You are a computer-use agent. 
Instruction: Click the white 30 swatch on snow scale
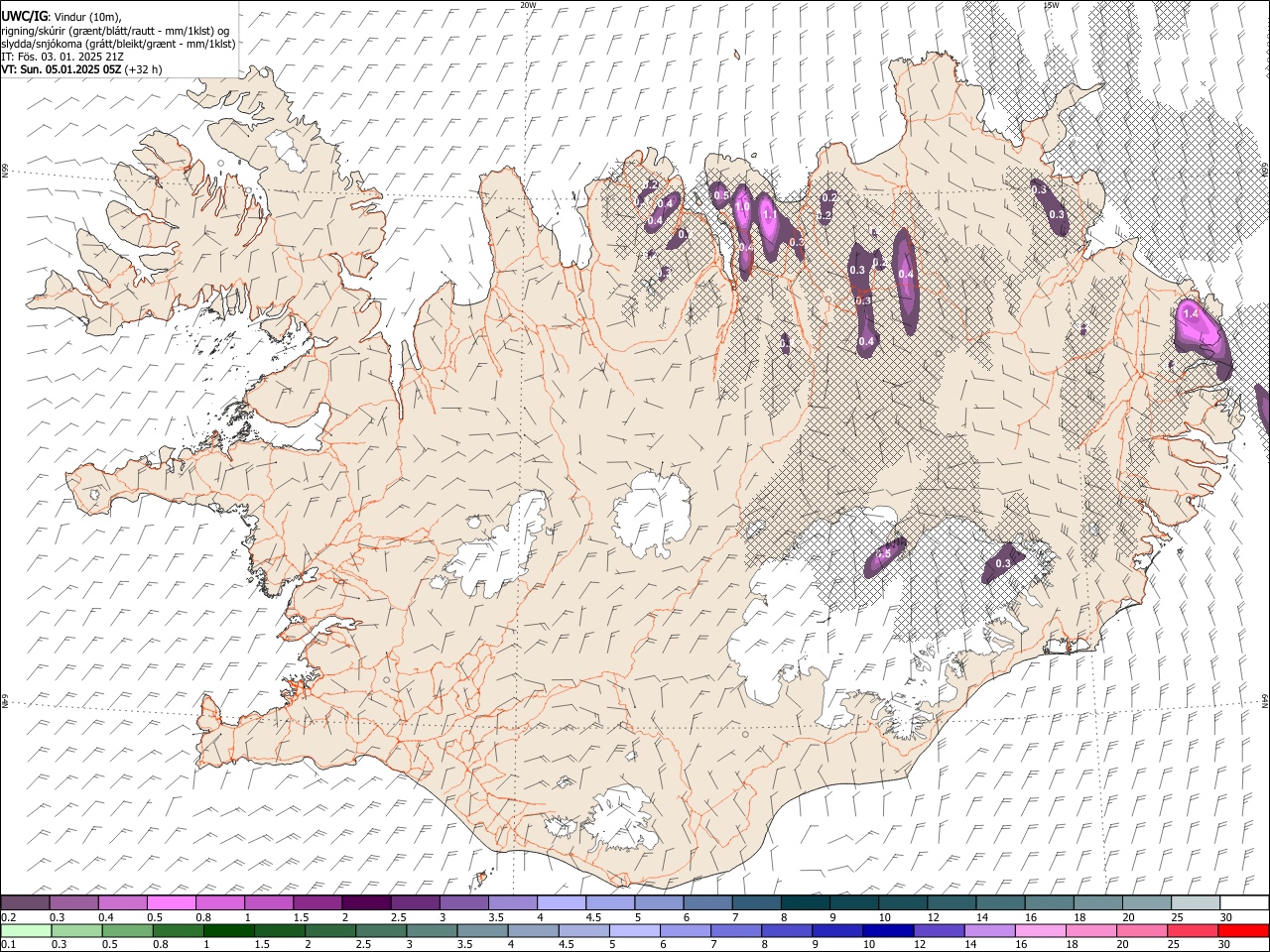point(1244,902)
